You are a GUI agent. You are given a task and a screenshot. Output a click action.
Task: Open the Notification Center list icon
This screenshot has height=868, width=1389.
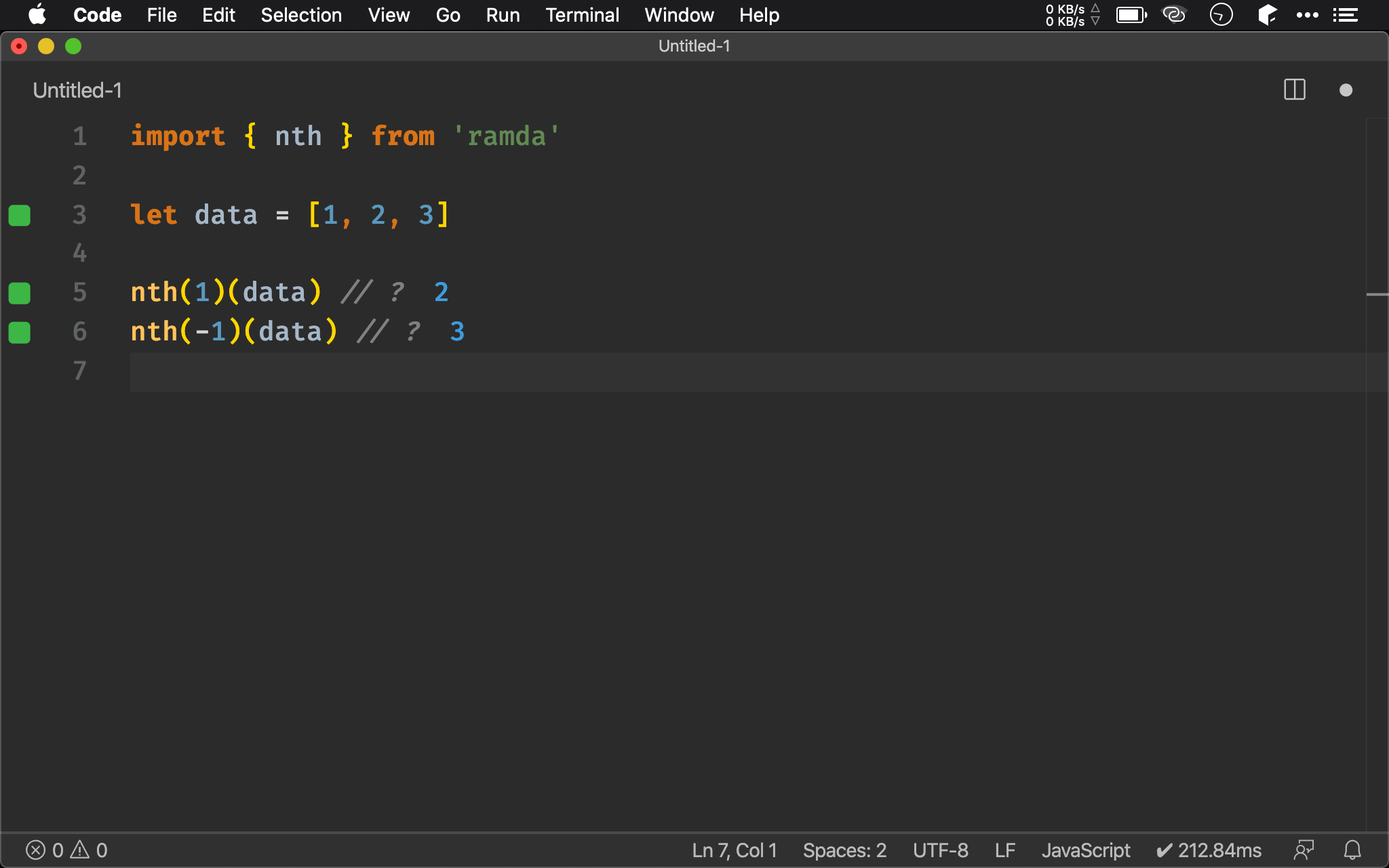(1346, 15)
